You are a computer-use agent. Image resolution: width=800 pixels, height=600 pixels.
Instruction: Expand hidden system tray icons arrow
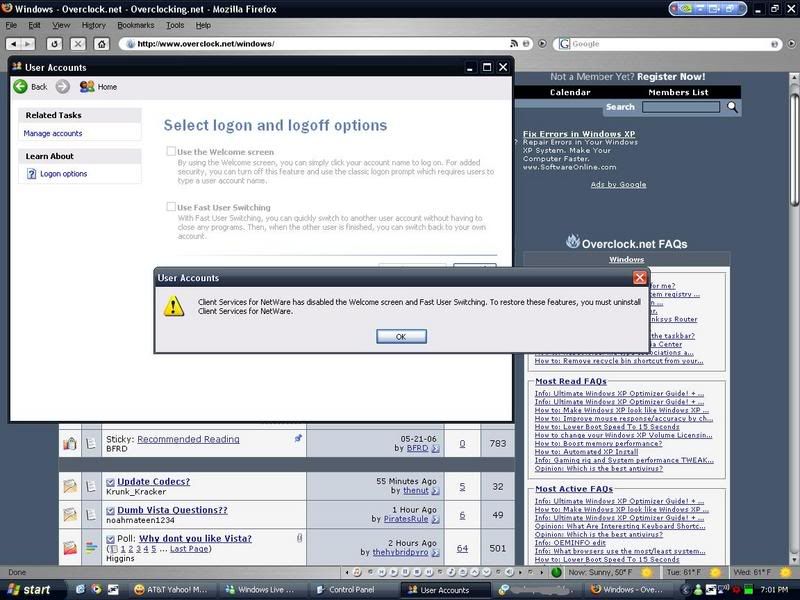686,590
